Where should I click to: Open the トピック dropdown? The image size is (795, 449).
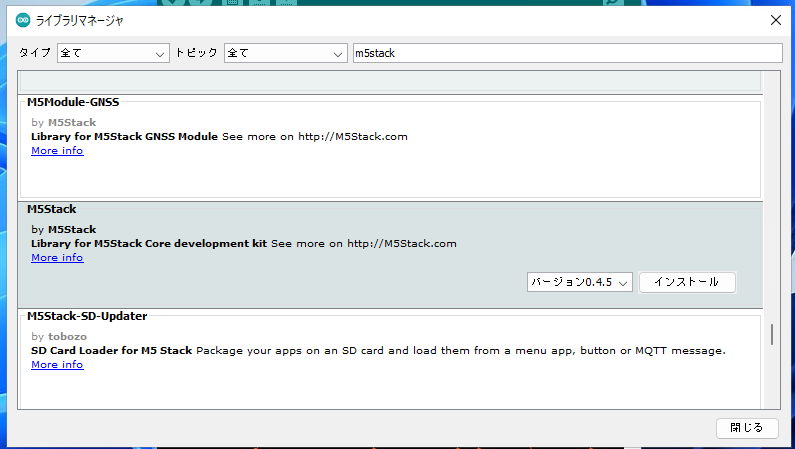(x=285, y=53)
